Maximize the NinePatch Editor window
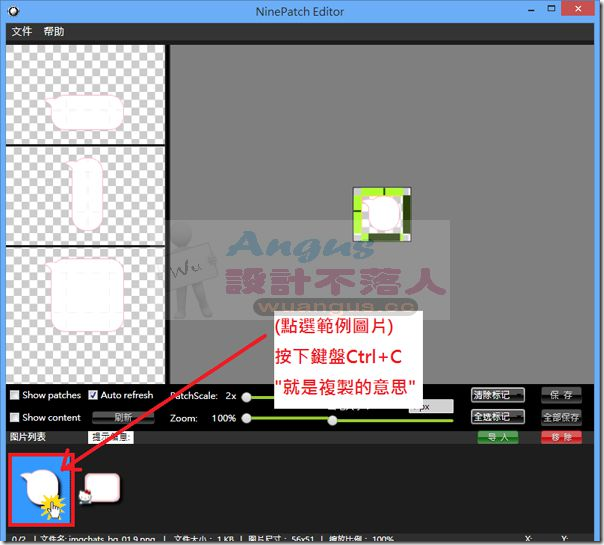Screen dimensions: 604x545 552,9
